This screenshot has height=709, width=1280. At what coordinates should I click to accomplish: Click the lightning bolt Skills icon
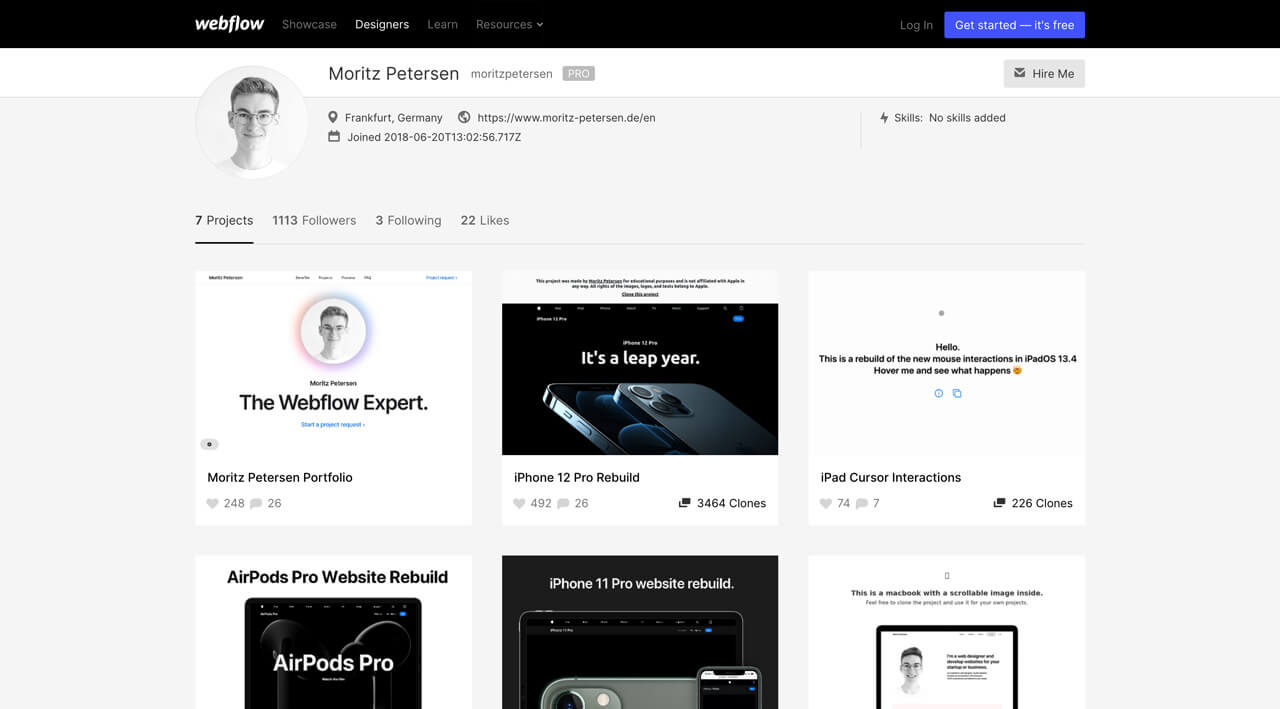click(x=884, y=117)
